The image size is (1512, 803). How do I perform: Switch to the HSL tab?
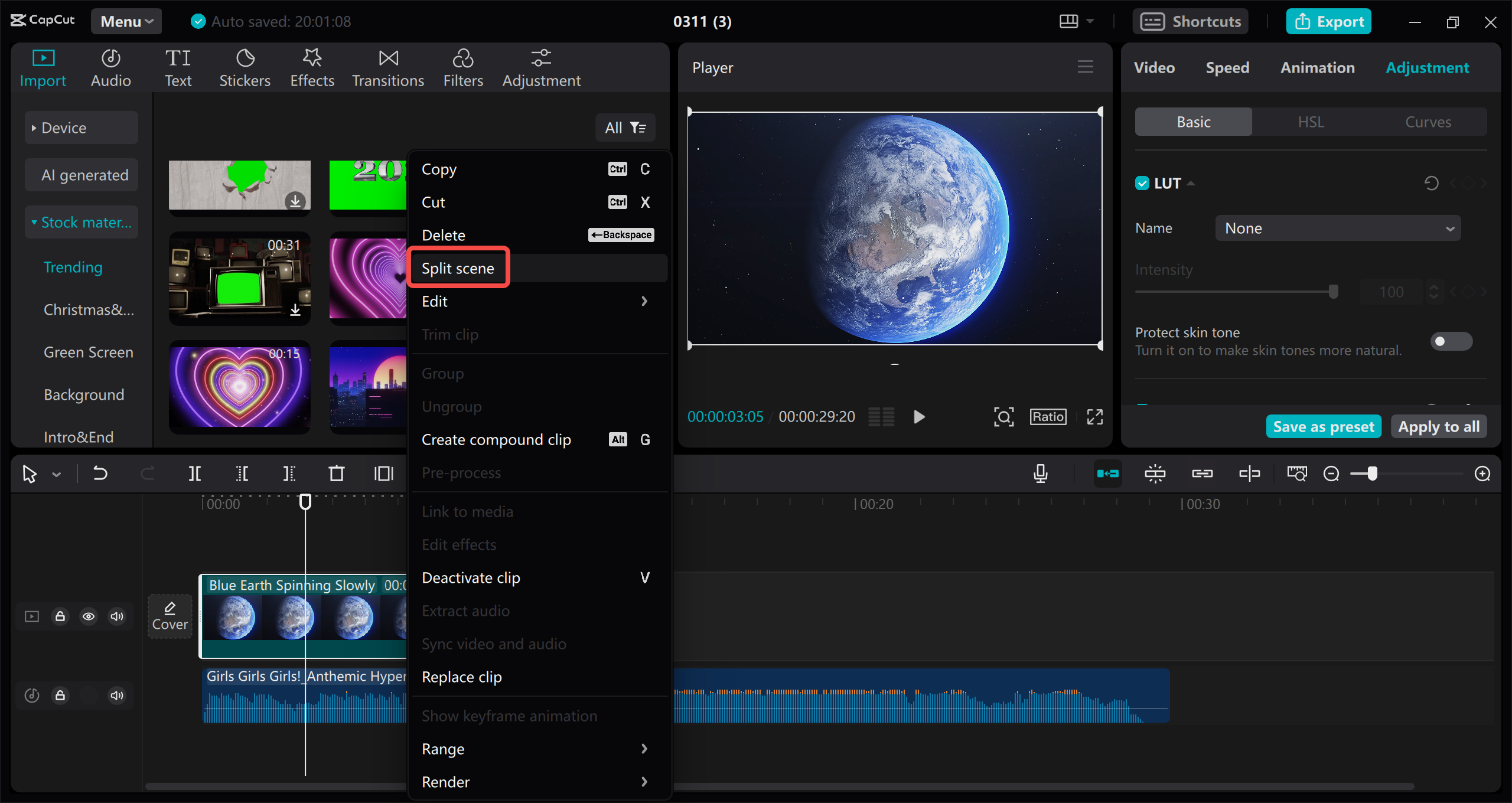(1311, 122)
